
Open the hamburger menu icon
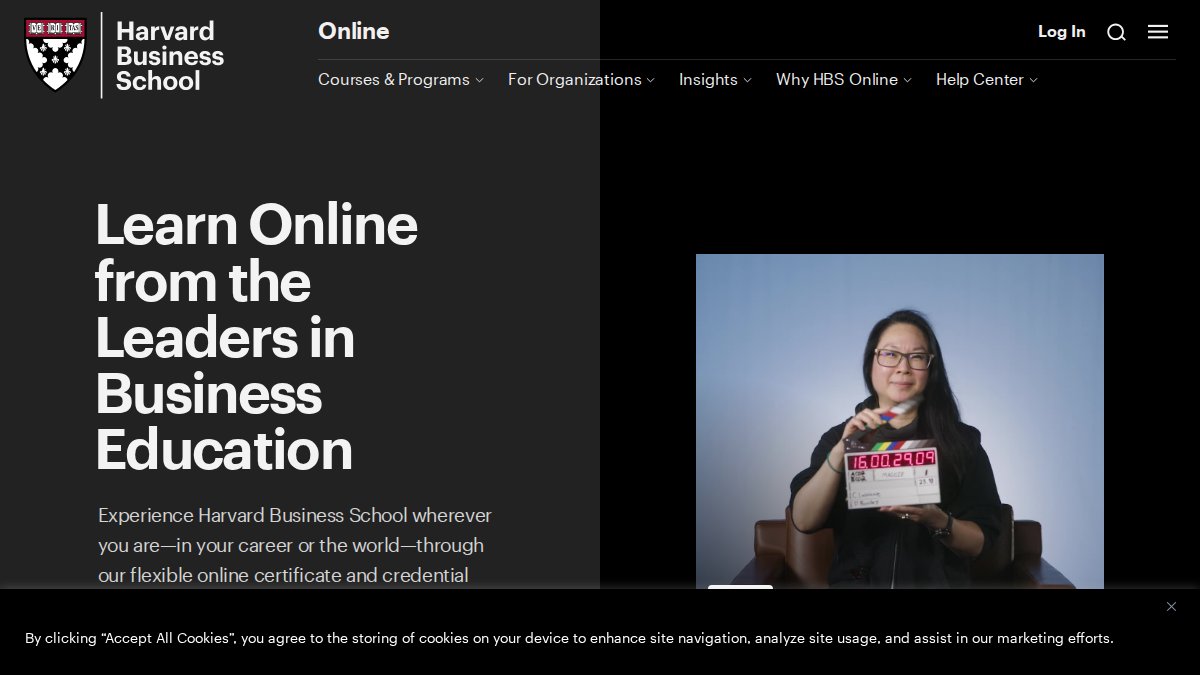click(1158, 32)
